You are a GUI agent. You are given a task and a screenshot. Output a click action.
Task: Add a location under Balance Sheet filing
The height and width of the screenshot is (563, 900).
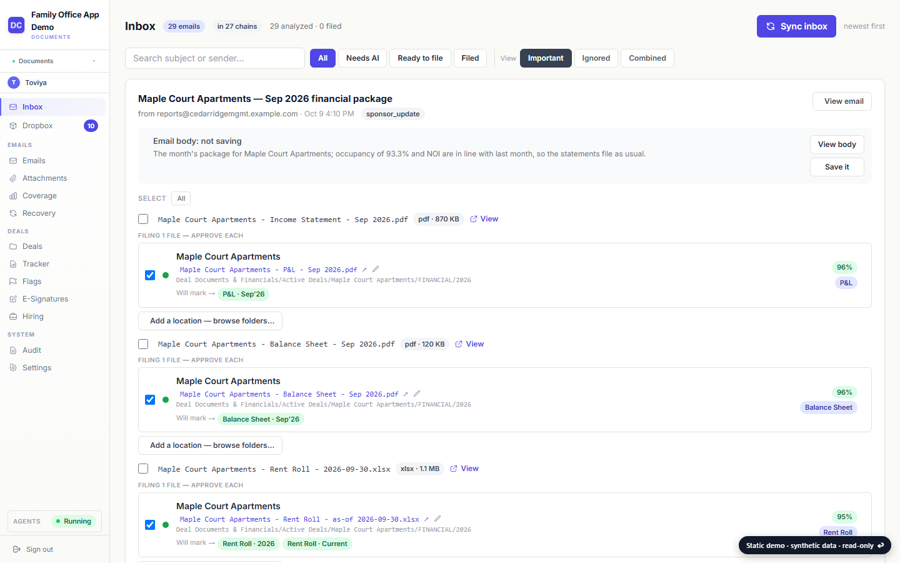coord(211,445)
